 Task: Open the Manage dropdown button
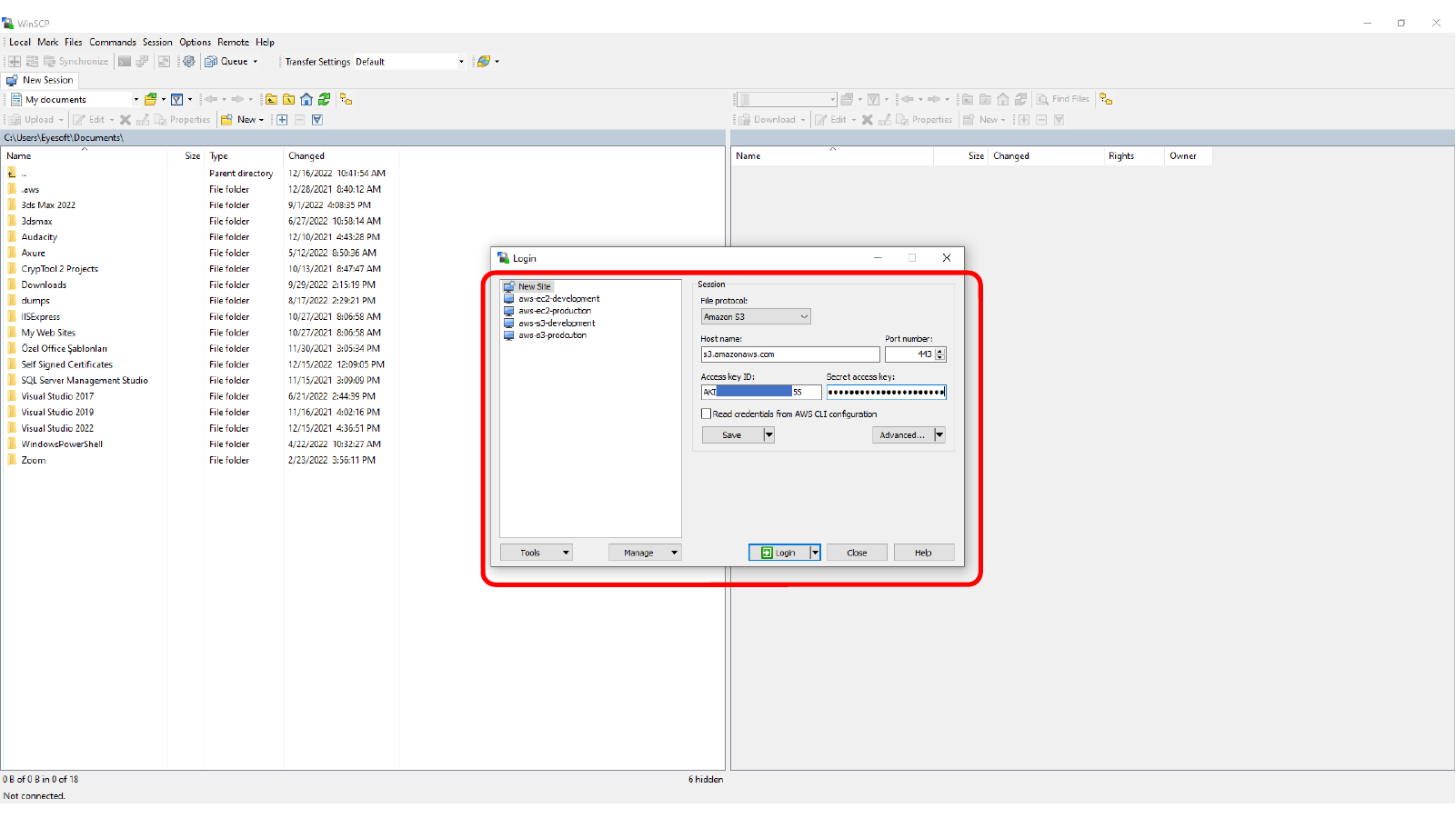[645, 553]
